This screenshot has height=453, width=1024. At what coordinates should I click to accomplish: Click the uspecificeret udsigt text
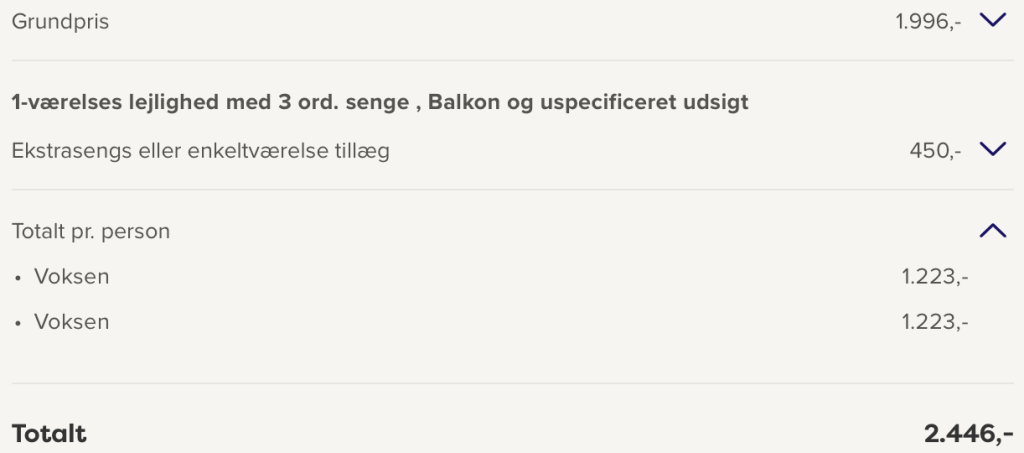click(x=644, y=103)
